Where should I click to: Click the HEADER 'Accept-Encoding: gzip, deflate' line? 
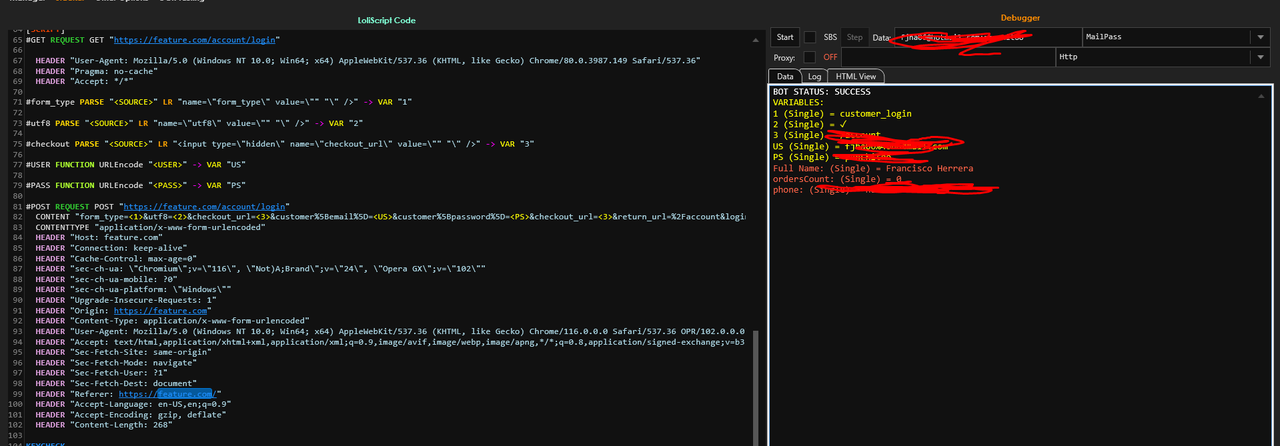click(x=130, y=414)
